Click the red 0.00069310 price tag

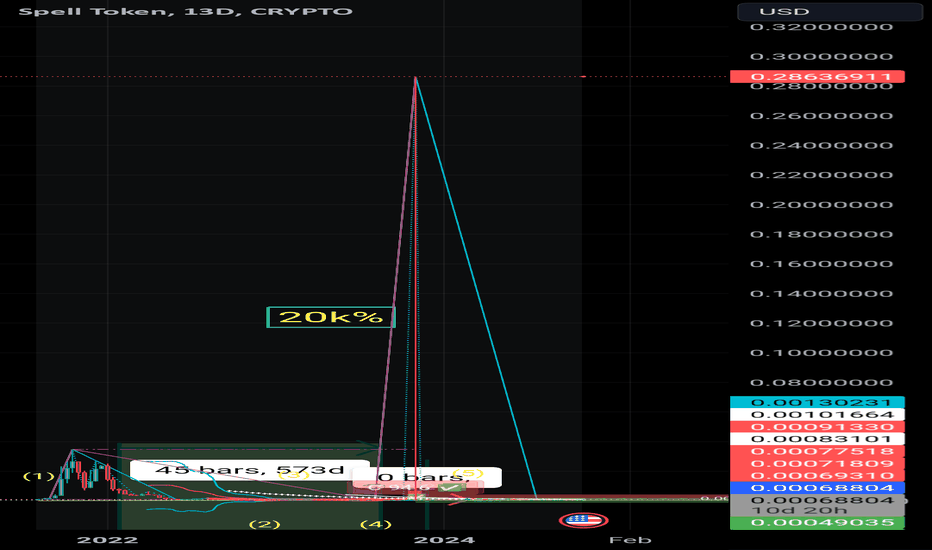pyautogui.click(x=817, y=476)
